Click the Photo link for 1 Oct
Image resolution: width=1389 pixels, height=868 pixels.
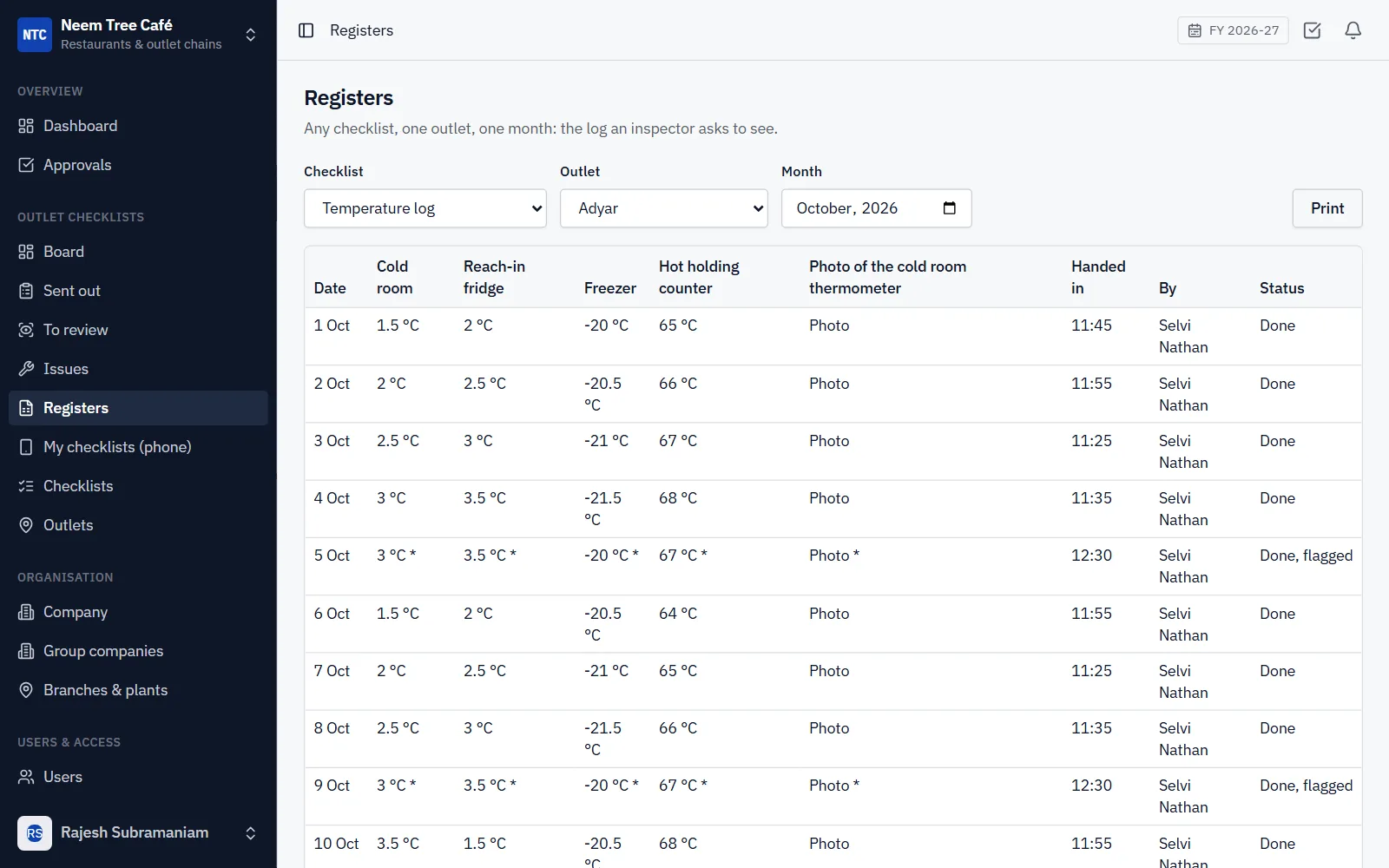829,325
